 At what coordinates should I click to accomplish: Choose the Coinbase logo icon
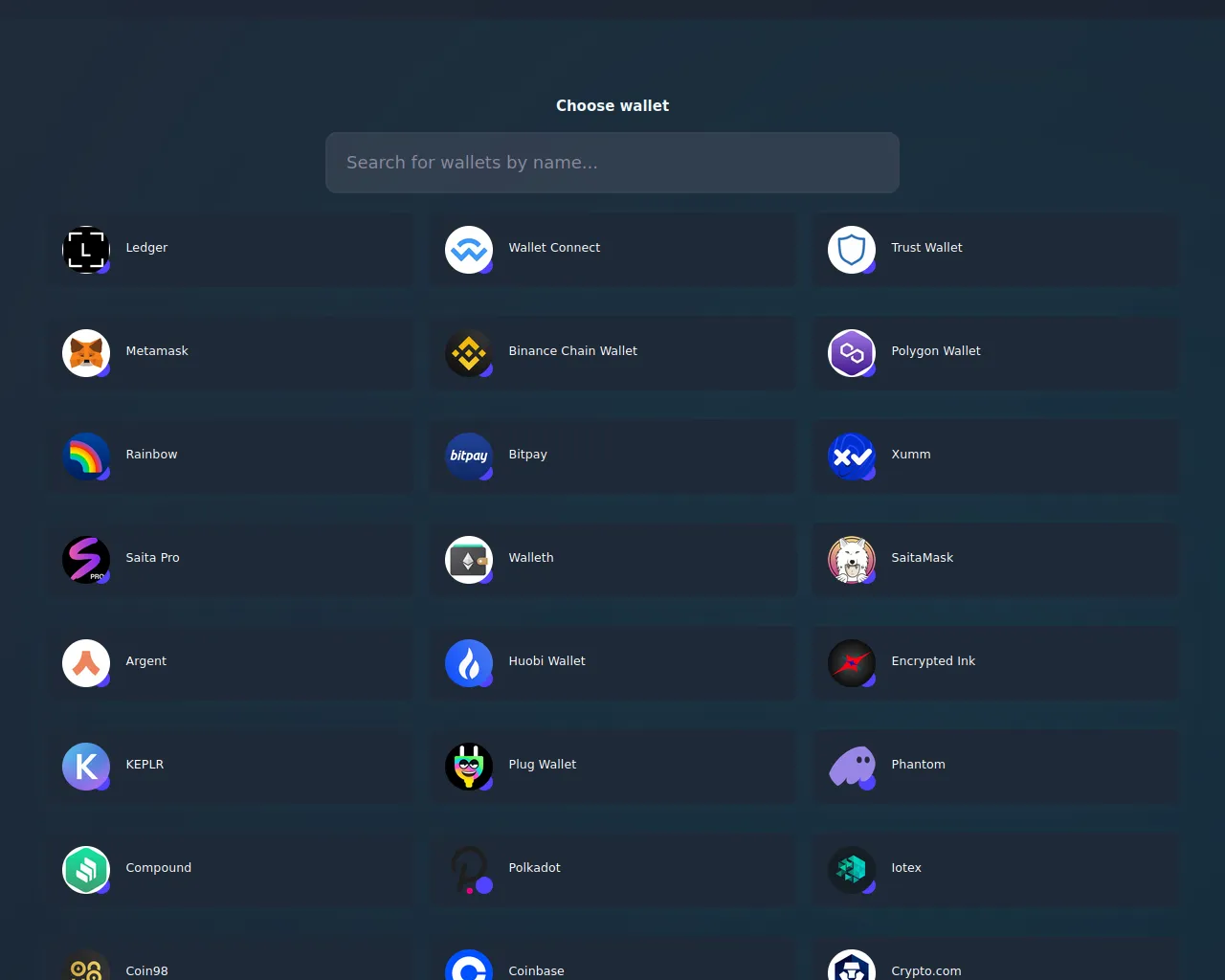pyautogui.click(x=469, y=965)
